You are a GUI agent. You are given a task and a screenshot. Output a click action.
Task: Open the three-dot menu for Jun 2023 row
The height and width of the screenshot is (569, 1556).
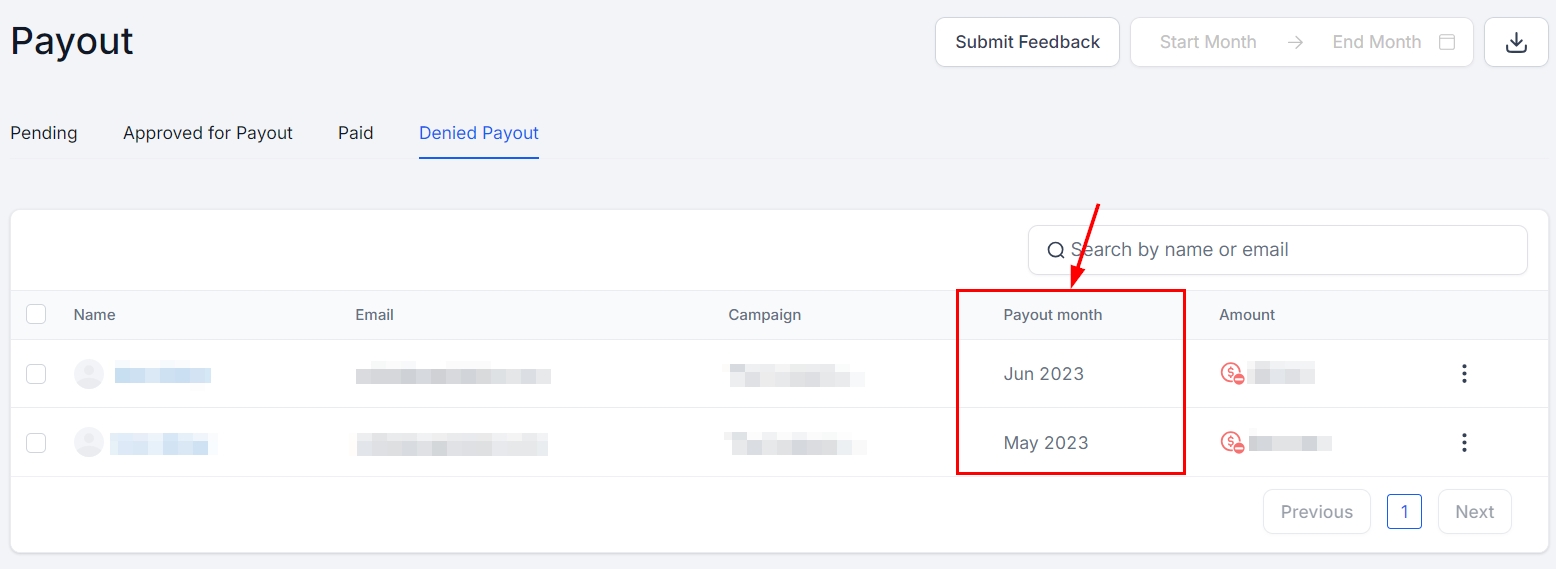1464,374
